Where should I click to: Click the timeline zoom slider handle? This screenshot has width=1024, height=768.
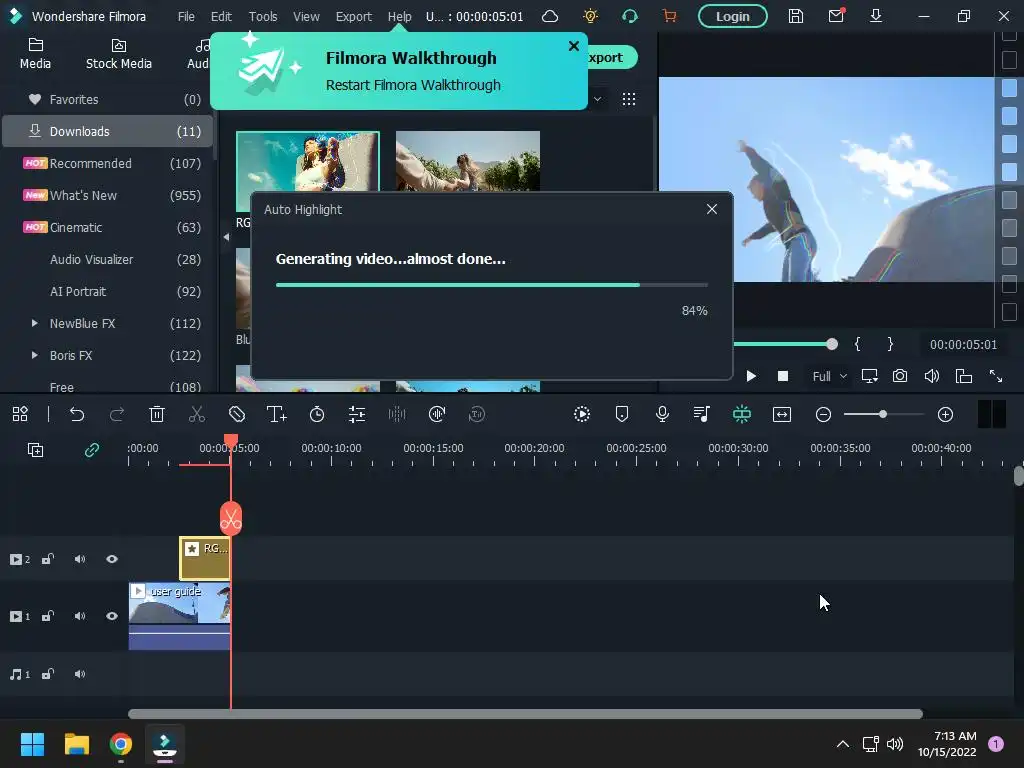click(x=883, y=414)
